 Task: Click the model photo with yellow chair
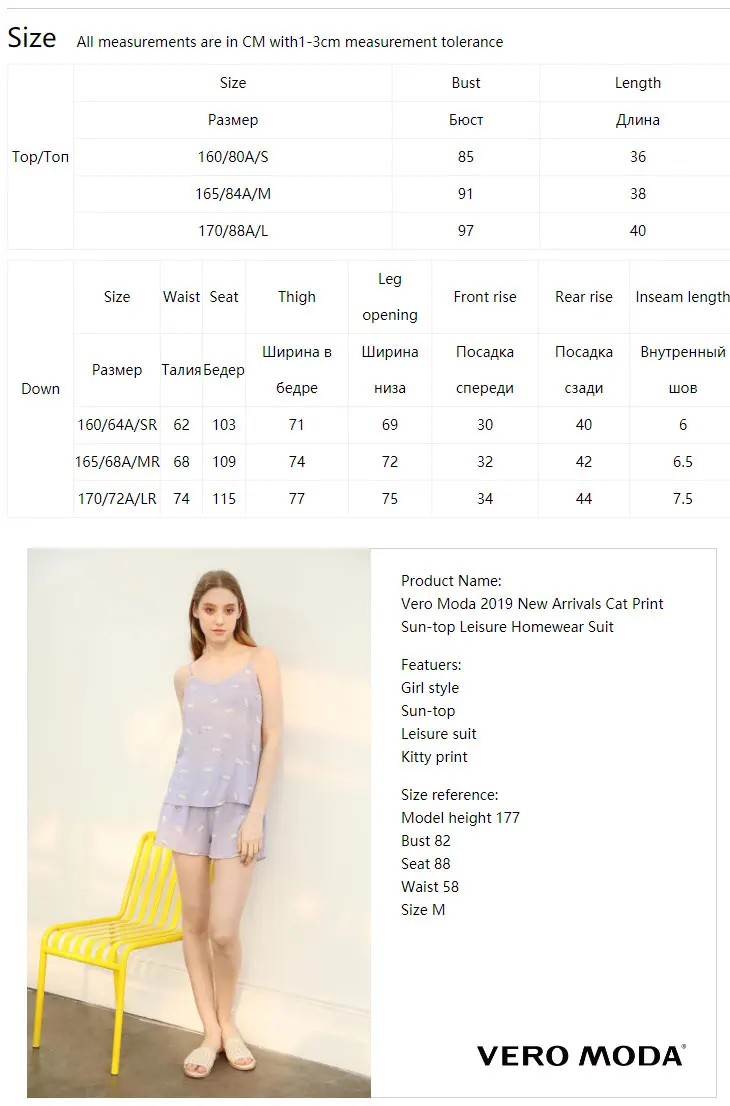(199, 822)
